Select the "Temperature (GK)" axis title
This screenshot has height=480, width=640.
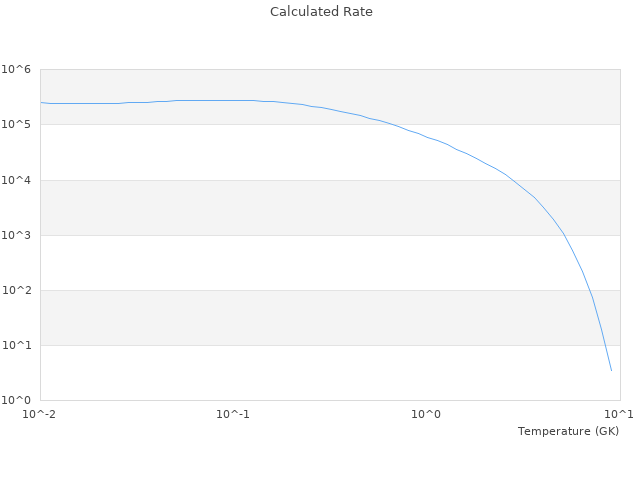(568, 431)
